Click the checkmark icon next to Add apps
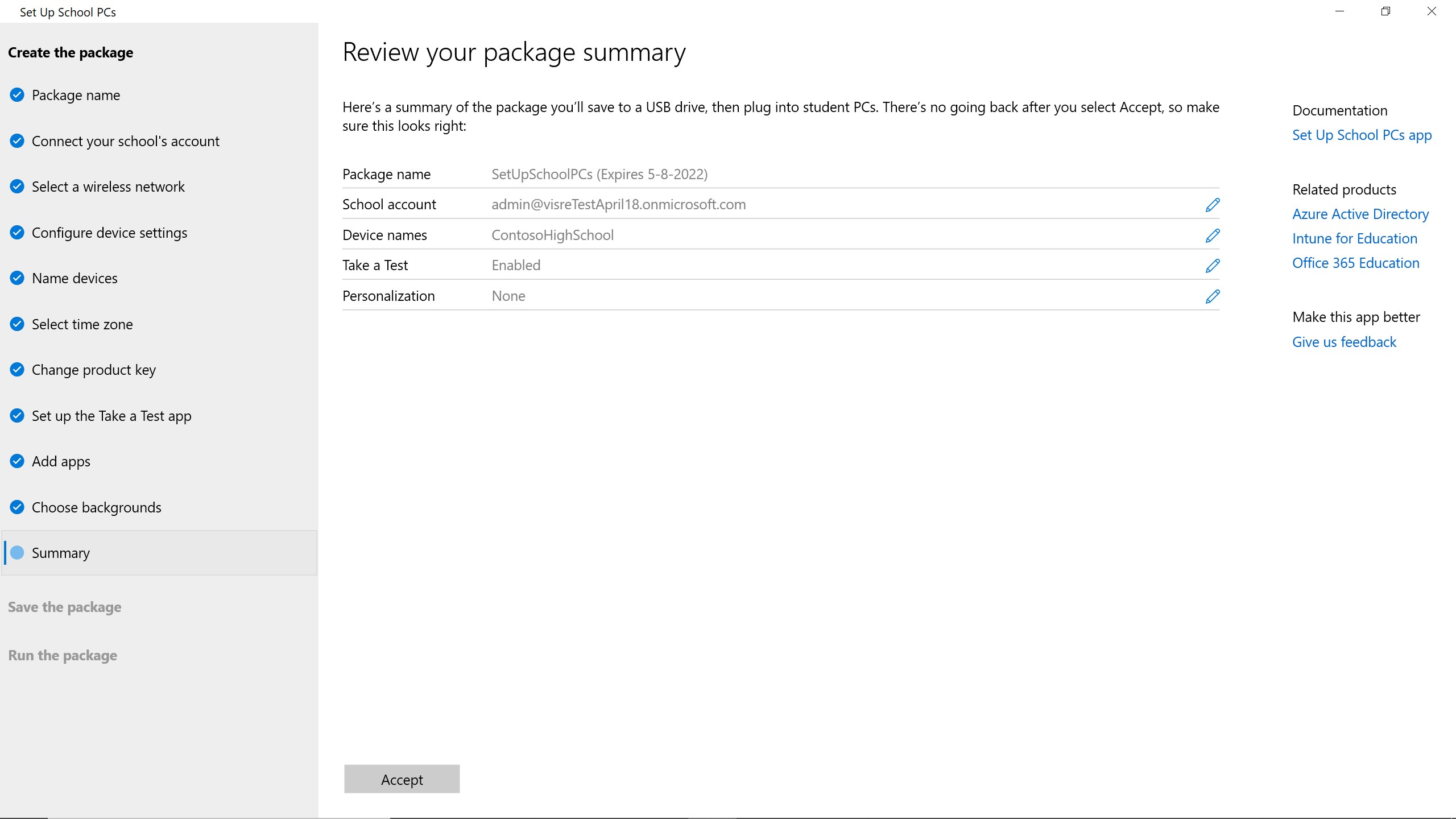 pyautogui.click(x=17, y=461)
